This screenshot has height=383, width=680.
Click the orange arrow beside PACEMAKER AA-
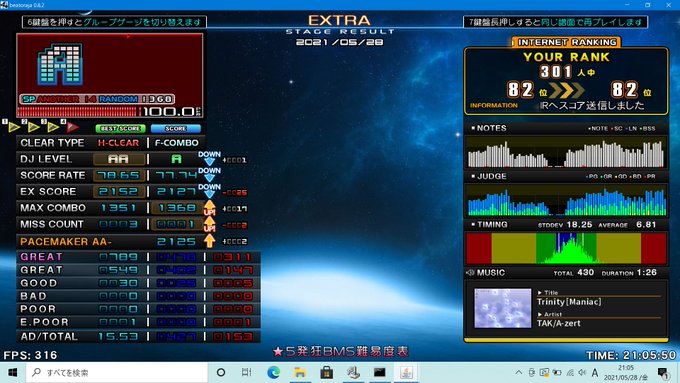click(x=209, y=241)
